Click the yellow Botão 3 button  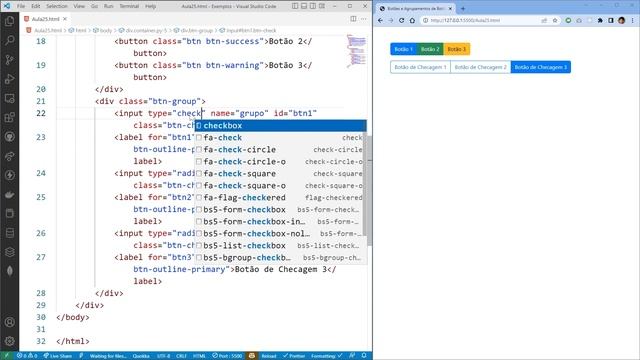(457, 49)
